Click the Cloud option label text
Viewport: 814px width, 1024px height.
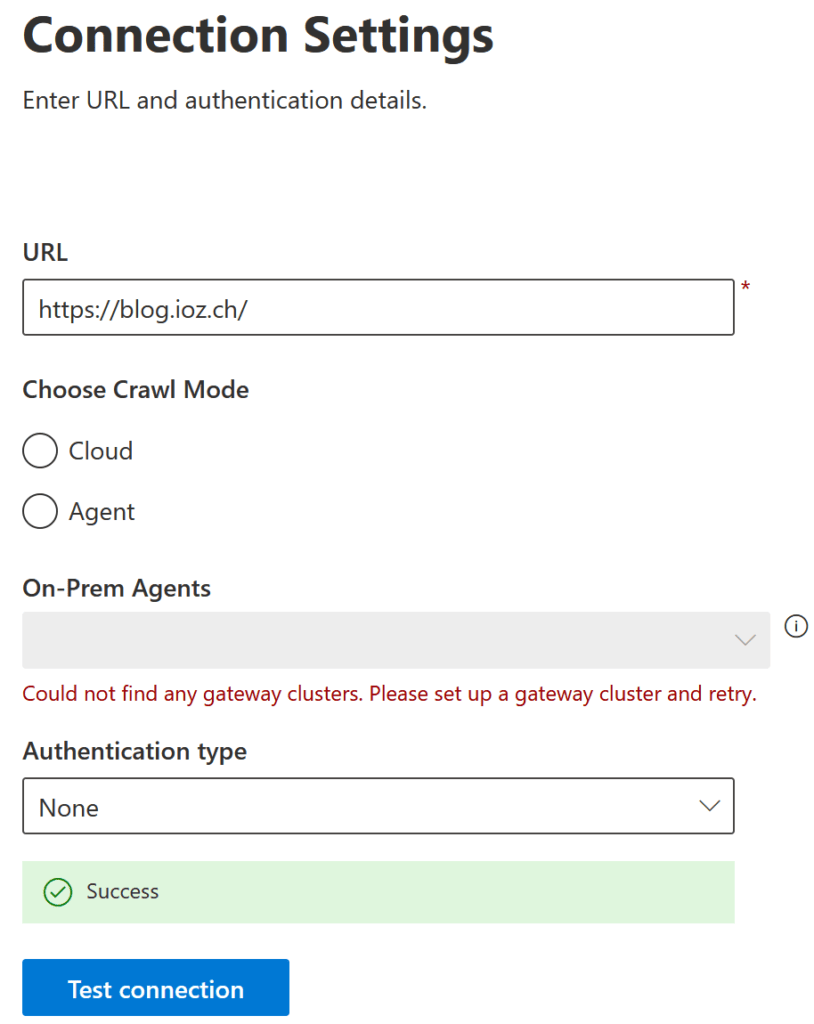[x=101, y=451]
